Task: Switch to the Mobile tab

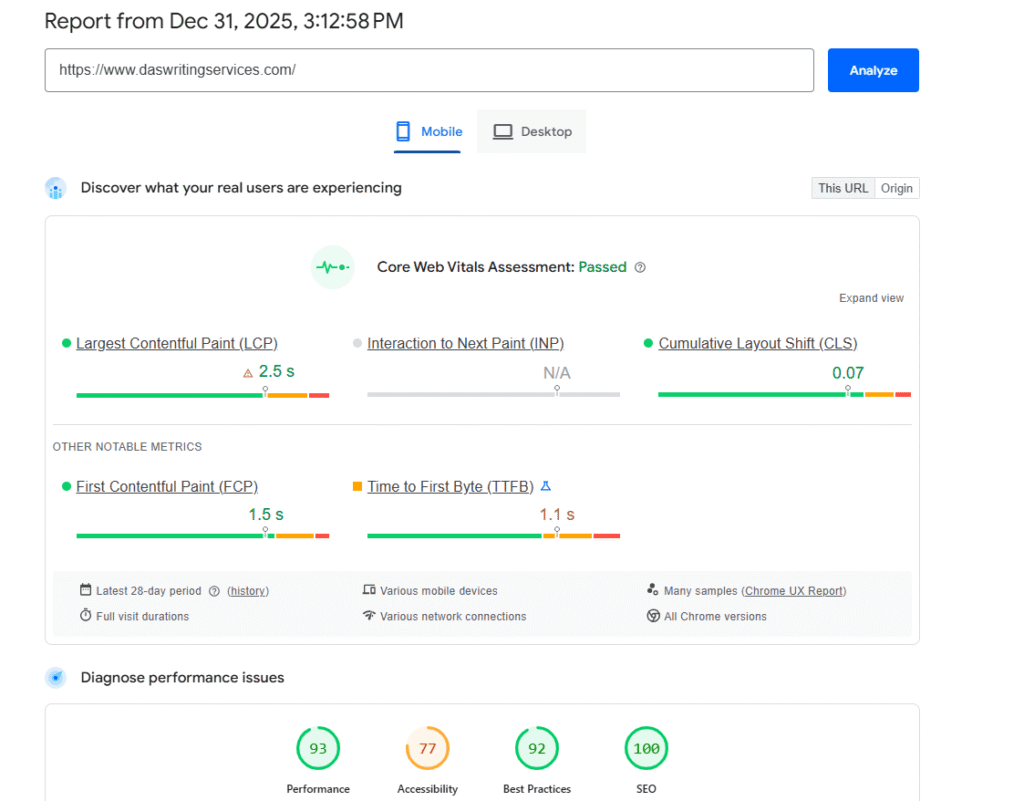Action: tap(427, 131)
